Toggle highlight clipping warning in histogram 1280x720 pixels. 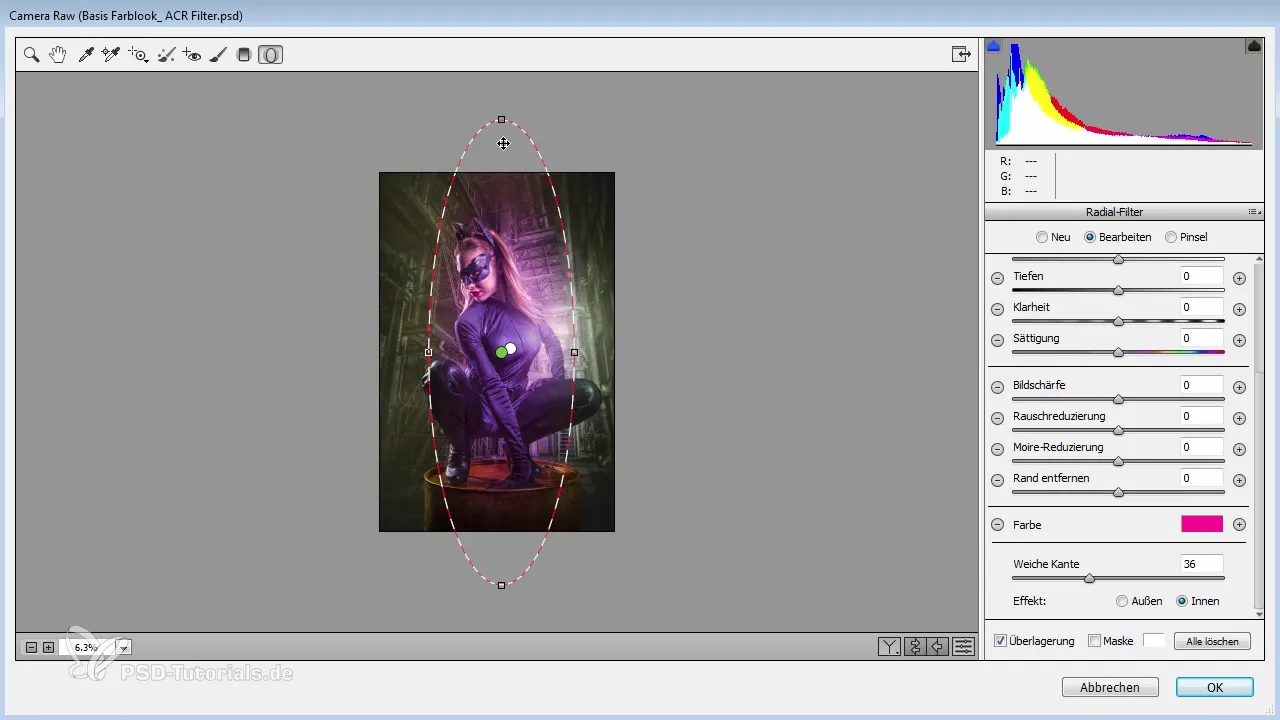[x=1253, y=46]
